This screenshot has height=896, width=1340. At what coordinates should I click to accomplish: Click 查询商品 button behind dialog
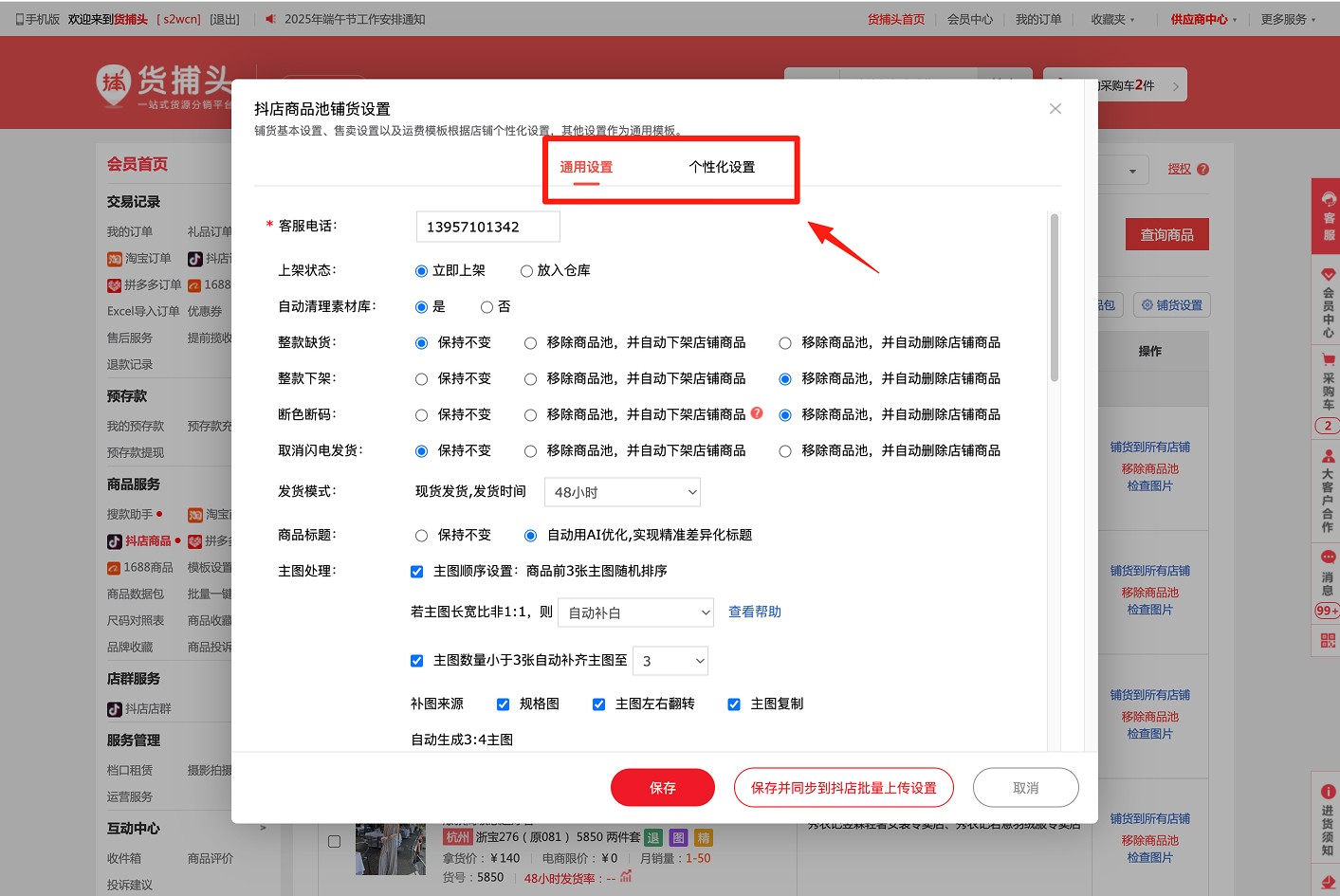pyautogui.click(x=1167, y=235)
